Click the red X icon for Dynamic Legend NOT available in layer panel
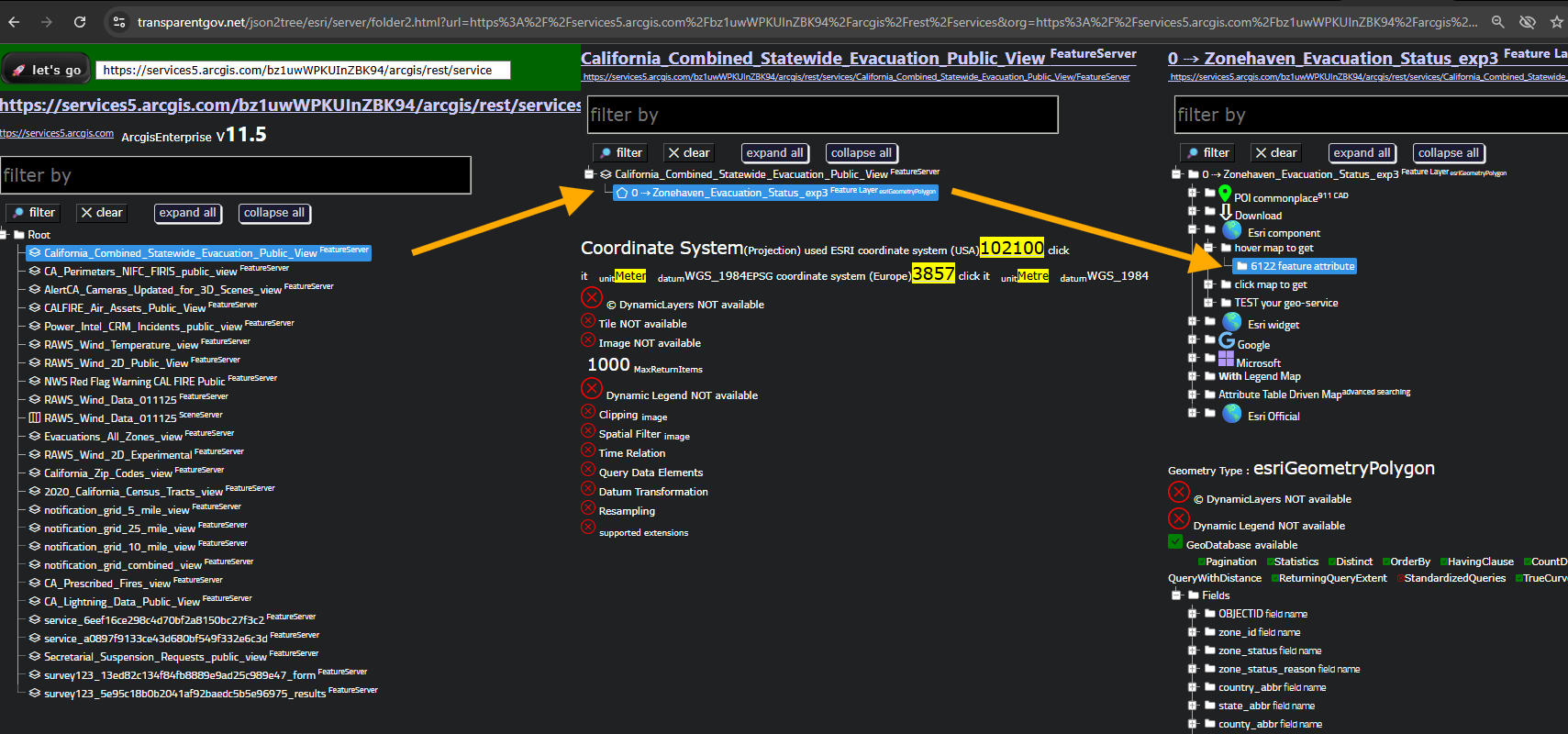This screenshot has width=1568, height=734. coord(1179,518)
